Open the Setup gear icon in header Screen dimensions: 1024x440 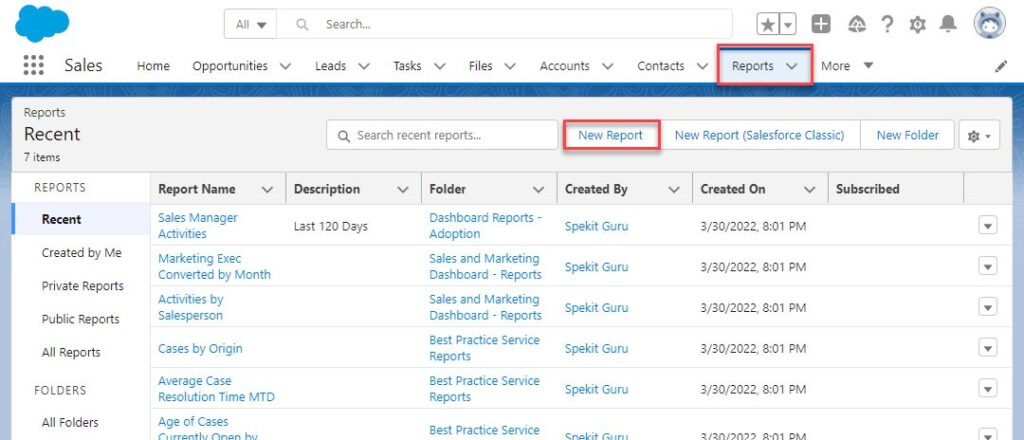(918, 25)
